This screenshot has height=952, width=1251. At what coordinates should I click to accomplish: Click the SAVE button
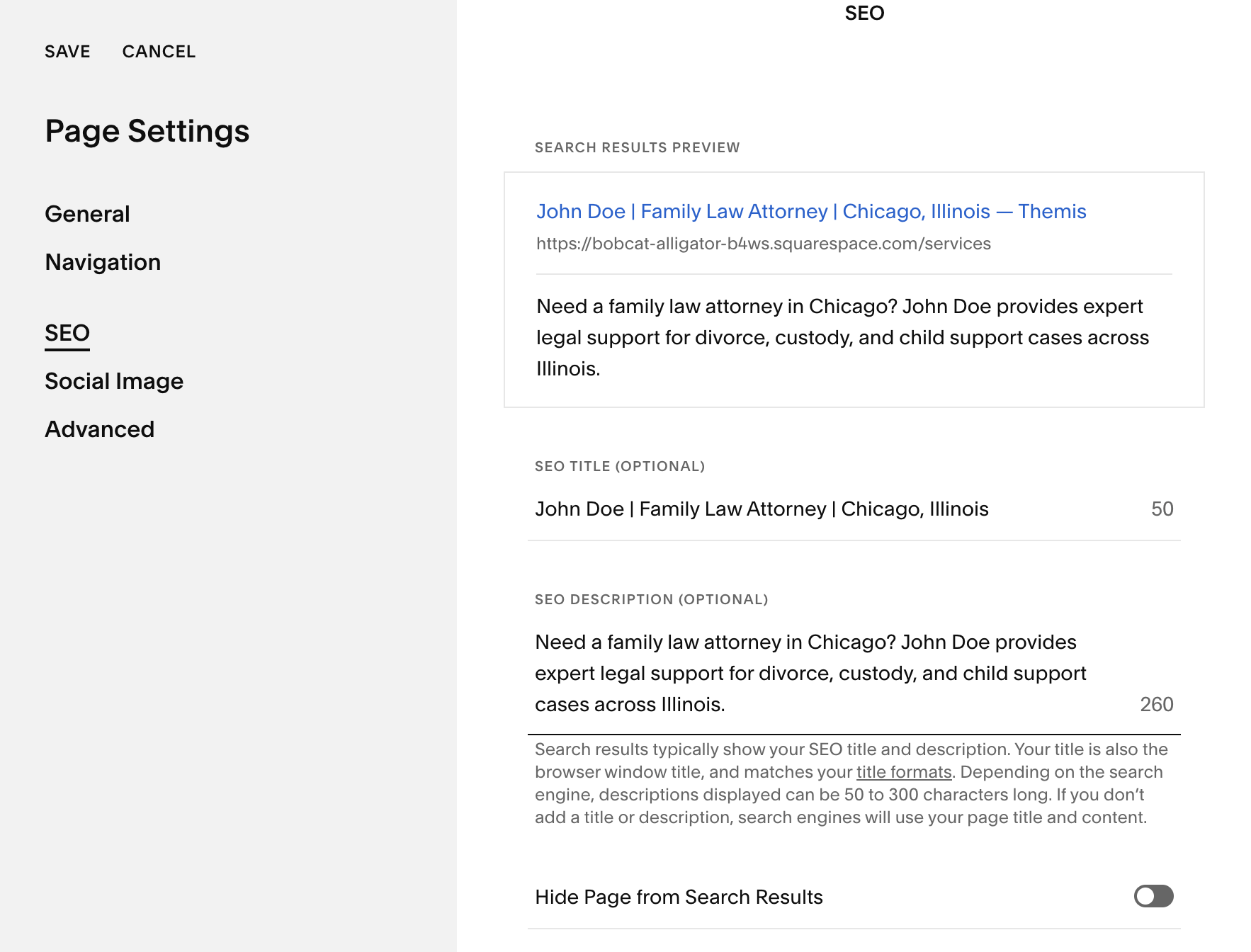pos(67,50)
